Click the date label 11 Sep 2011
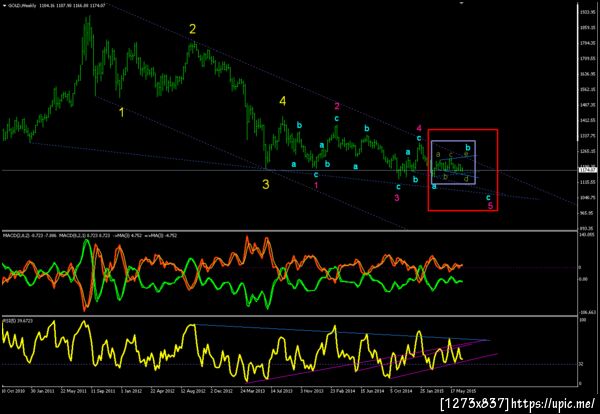The height and width of the screenshot is (414, 600). point(101,391)
